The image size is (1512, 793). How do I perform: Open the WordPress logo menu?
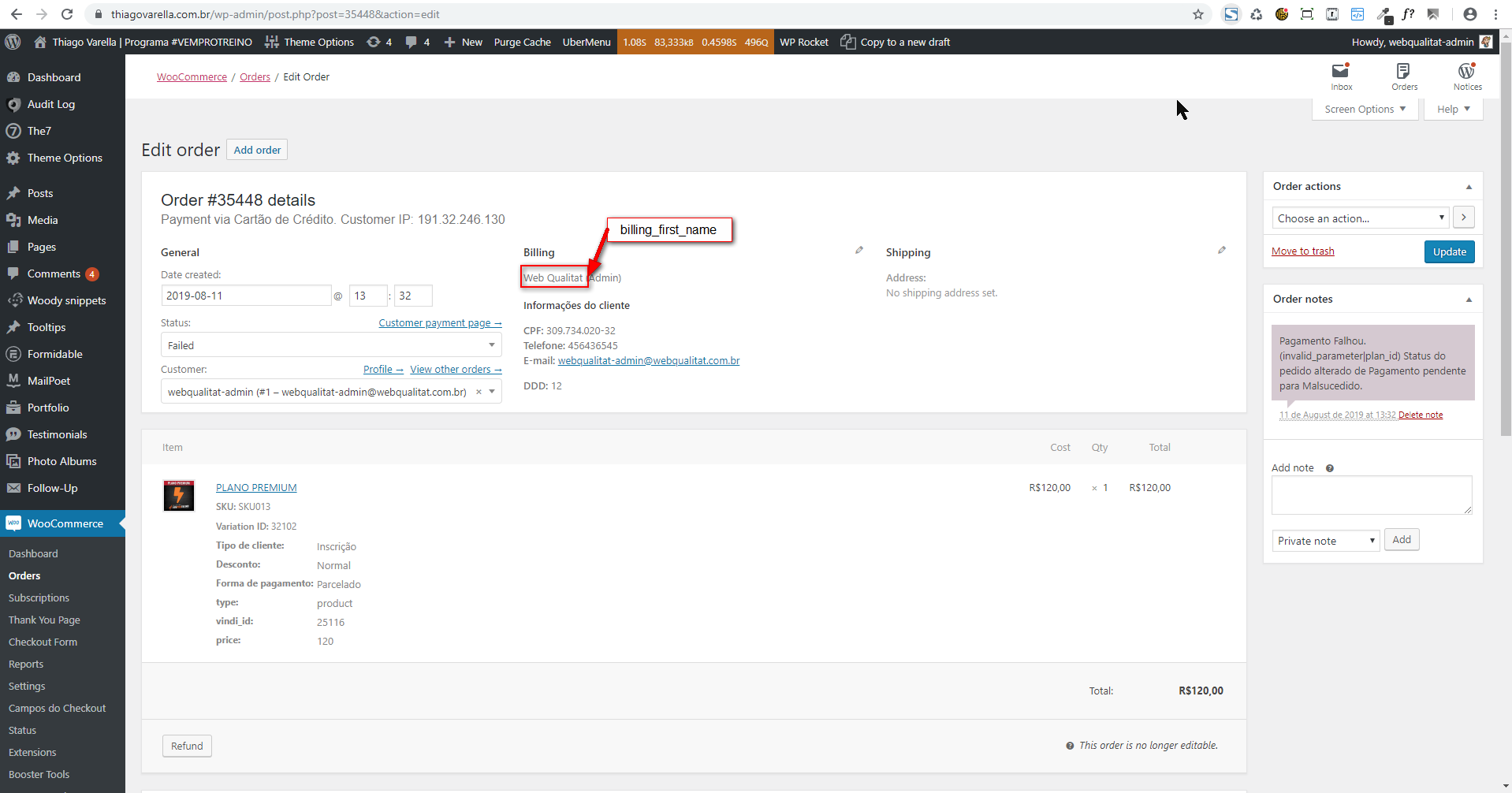[13, 42]
